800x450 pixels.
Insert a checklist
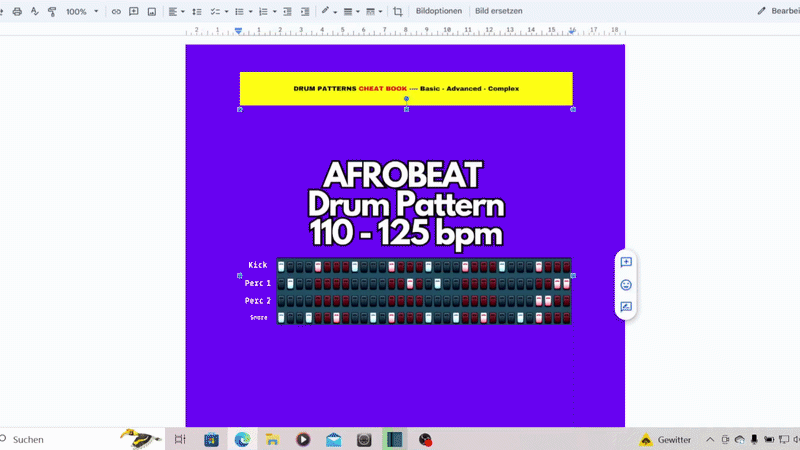[x=215, y=11]
